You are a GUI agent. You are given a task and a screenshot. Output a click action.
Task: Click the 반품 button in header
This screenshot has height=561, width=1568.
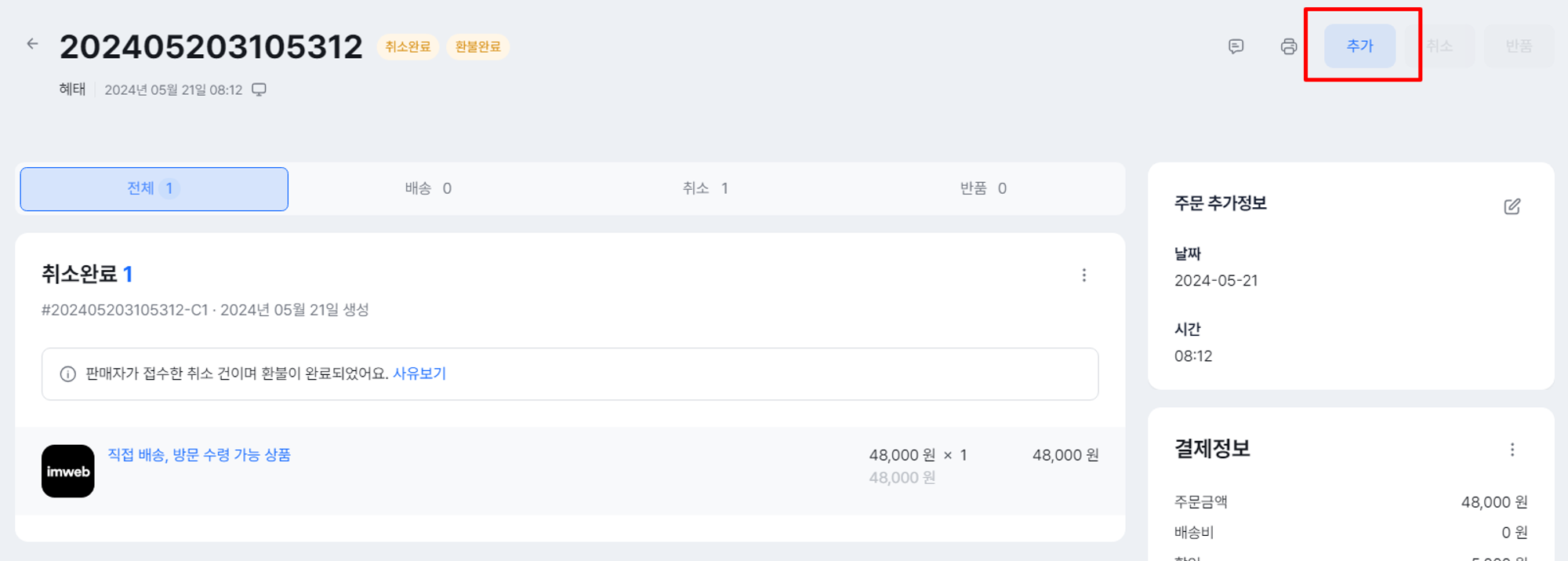(1519, 46)
